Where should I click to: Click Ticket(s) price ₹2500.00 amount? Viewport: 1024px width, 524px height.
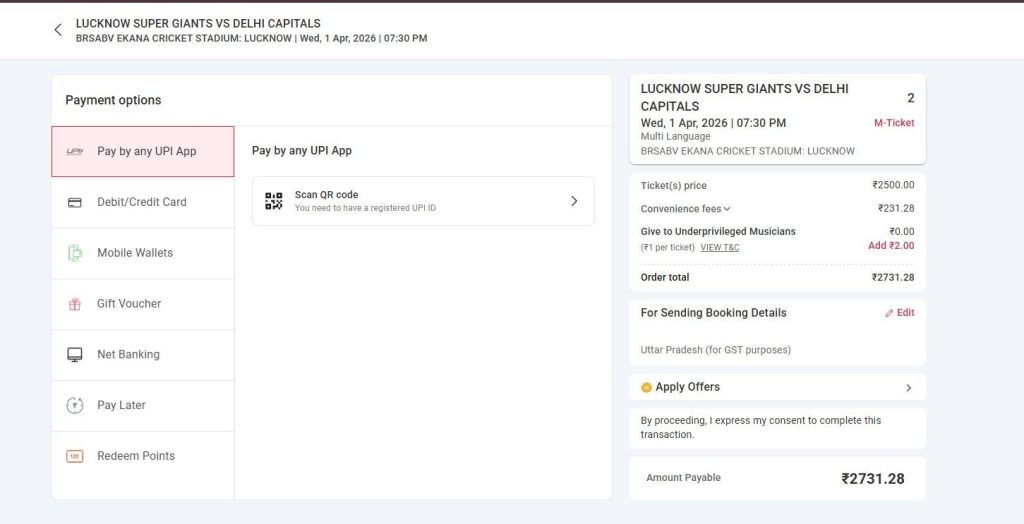pyautogui.click(x=893, y=186)
